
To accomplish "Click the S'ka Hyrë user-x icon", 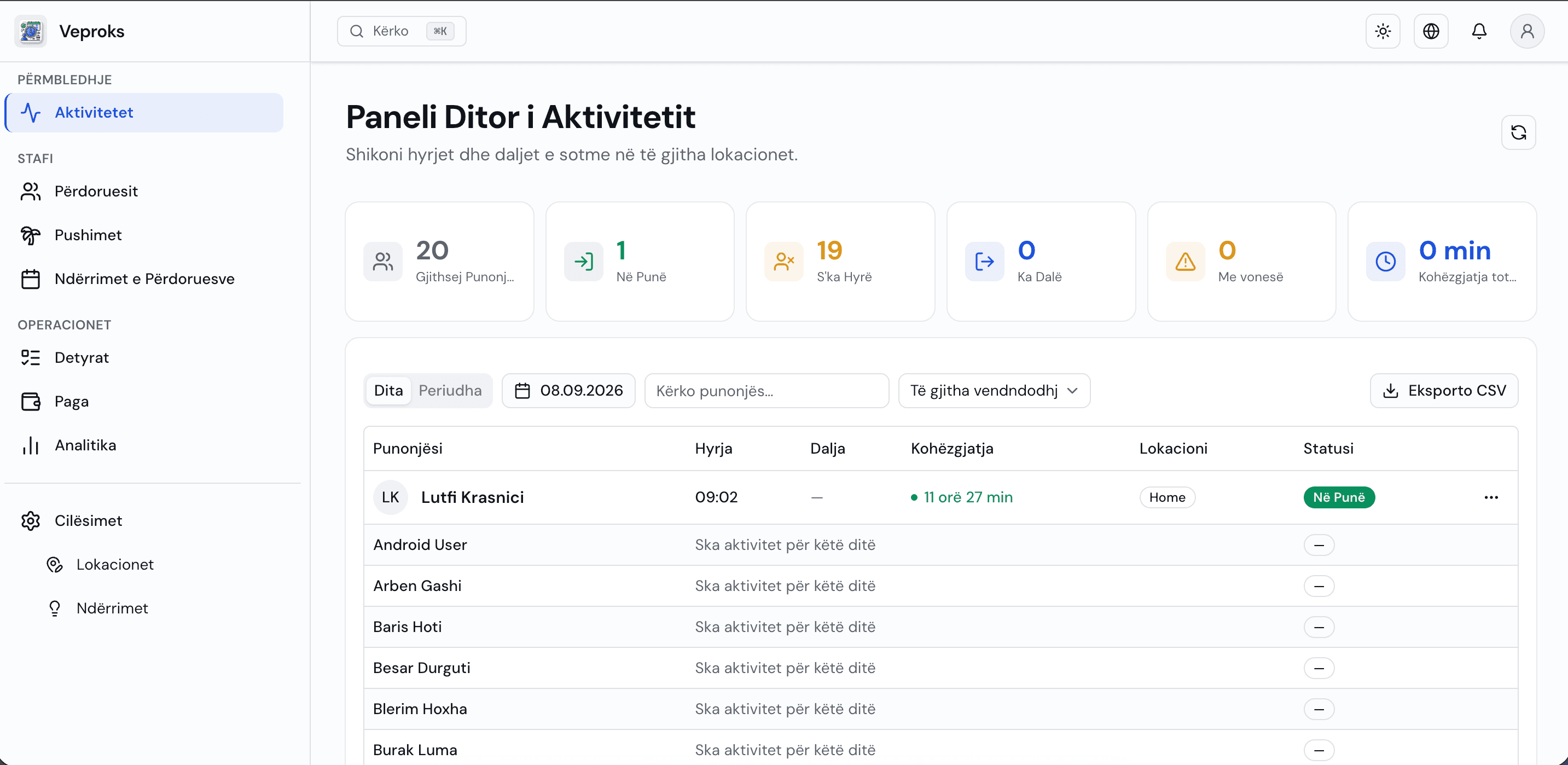I will click(784, 262).
